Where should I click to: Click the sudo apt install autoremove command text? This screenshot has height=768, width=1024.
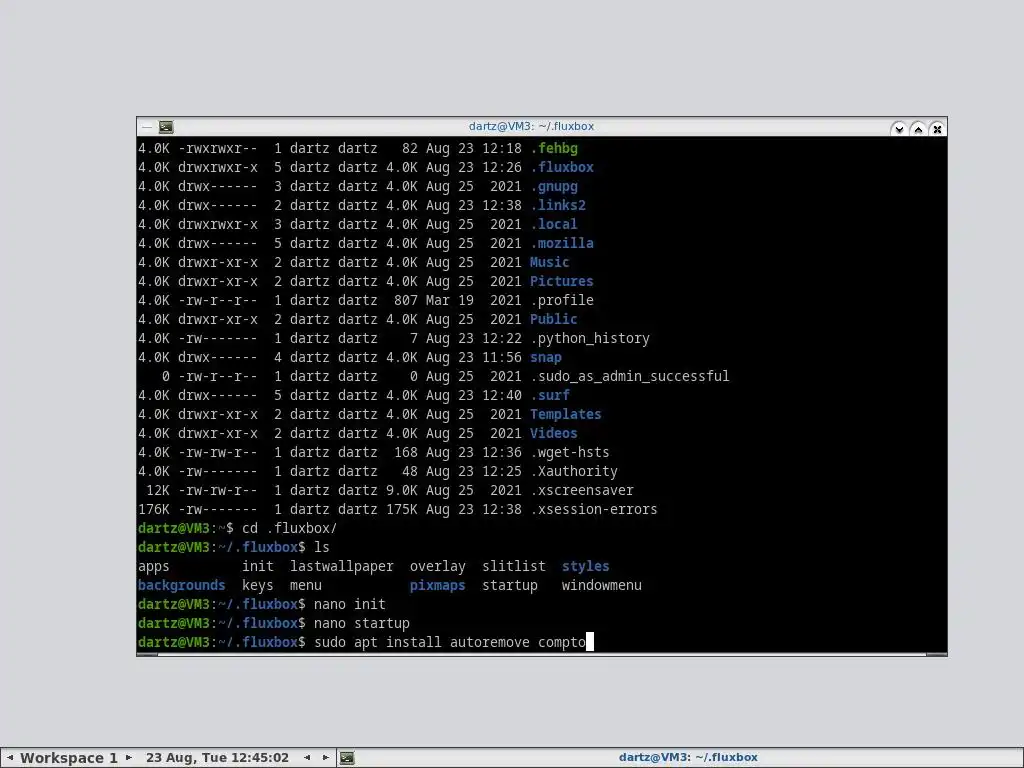click(422, 642)
